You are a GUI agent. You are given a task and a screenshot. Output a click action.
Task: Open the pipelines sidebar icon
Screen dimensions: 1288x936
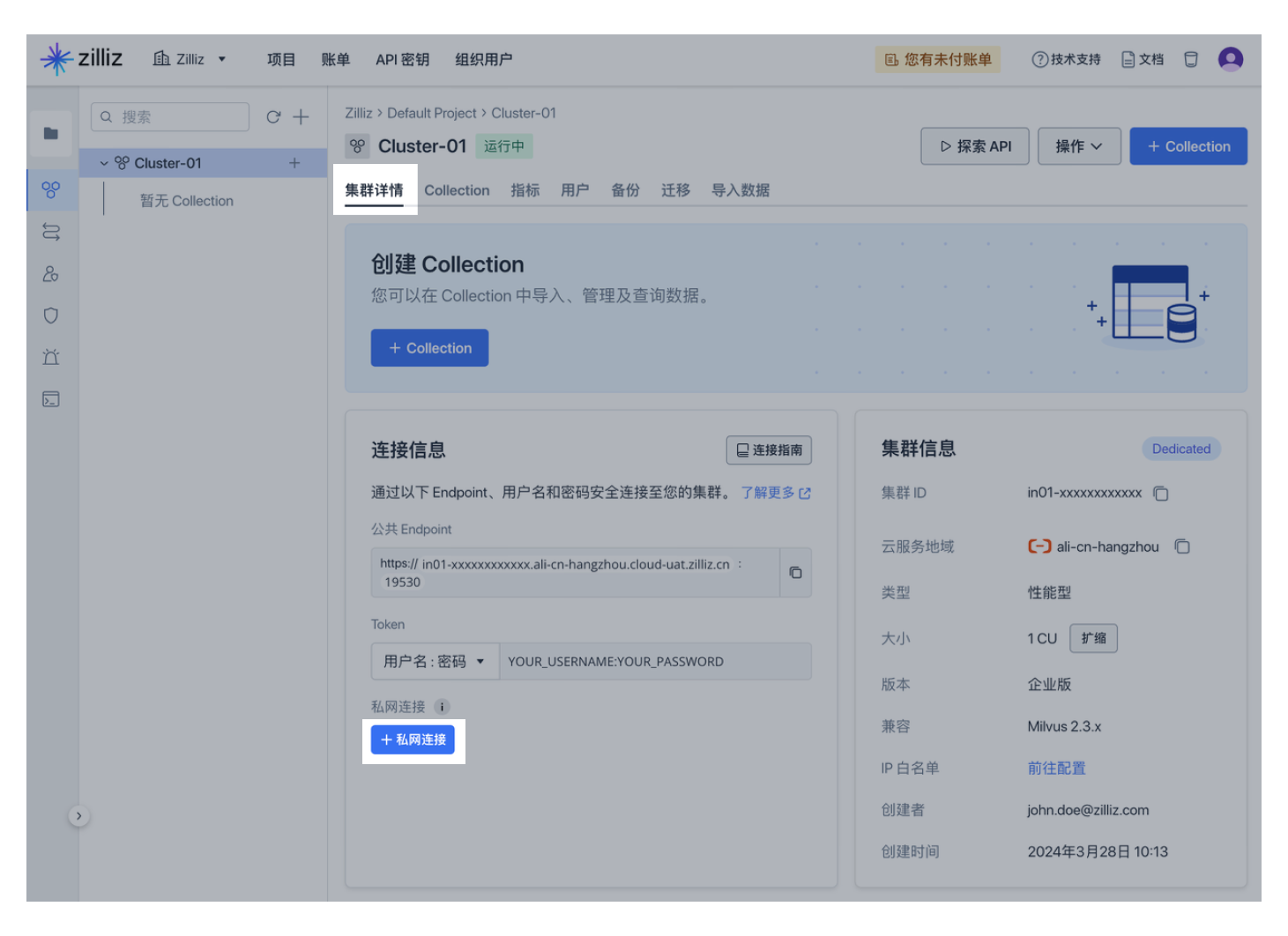pos(51,232)
